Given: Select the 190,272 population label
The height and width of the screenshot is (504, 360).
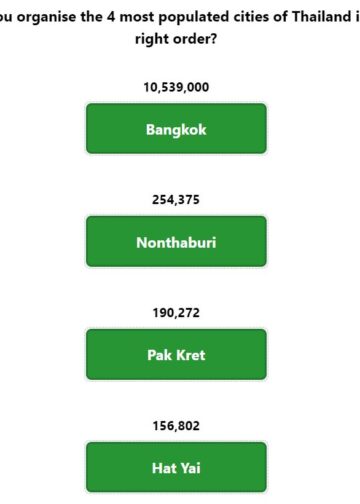Looking at the screenshot, I should pyautogui.click(x=176, y=313).
